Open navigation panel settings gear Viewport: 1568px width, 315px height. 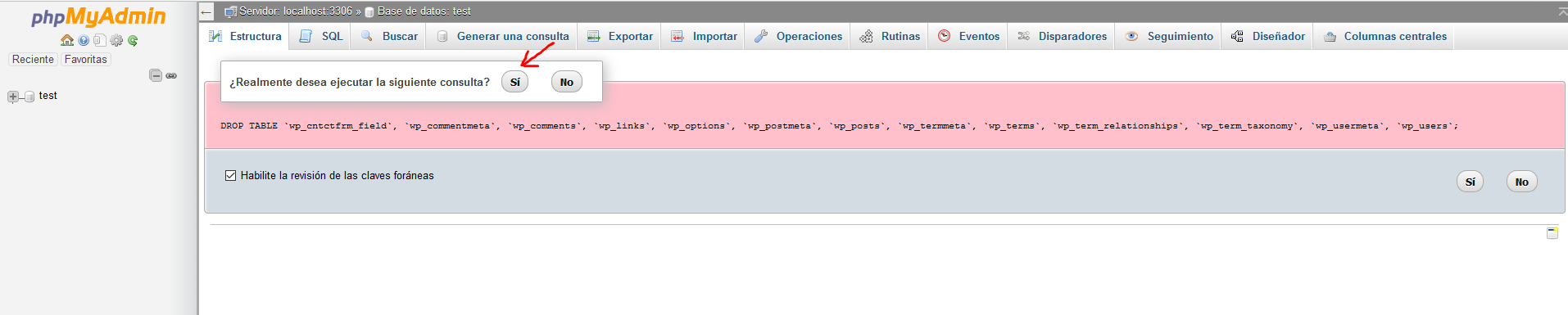coord(116,40)
